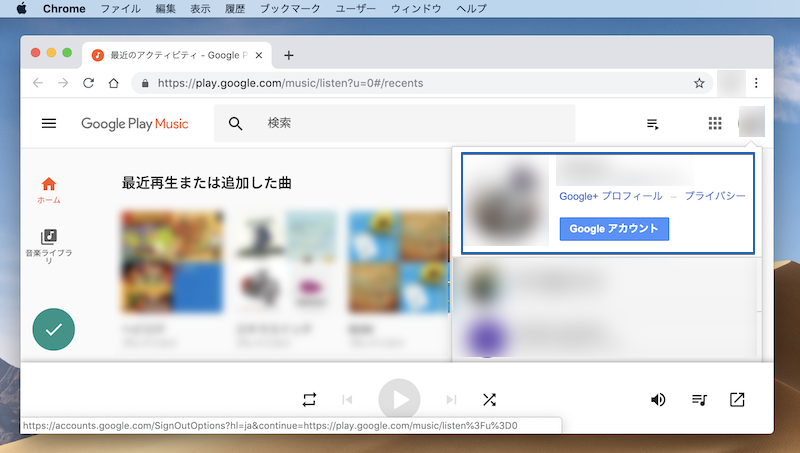The height and width of the screenshot is (453, 800).
Task: Open mini player pop-out icon
Action: pos(737,400)
